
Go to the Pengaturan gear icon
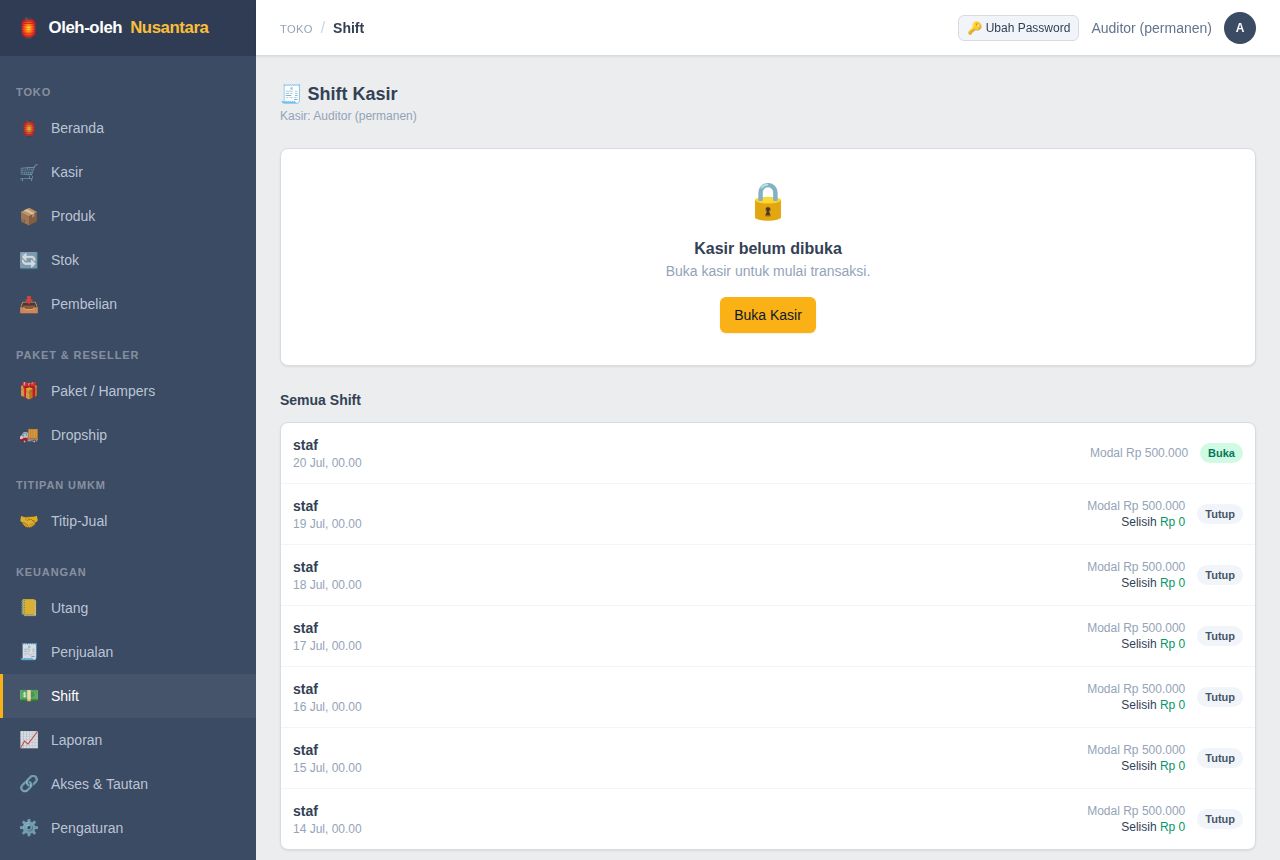[29, 828]
